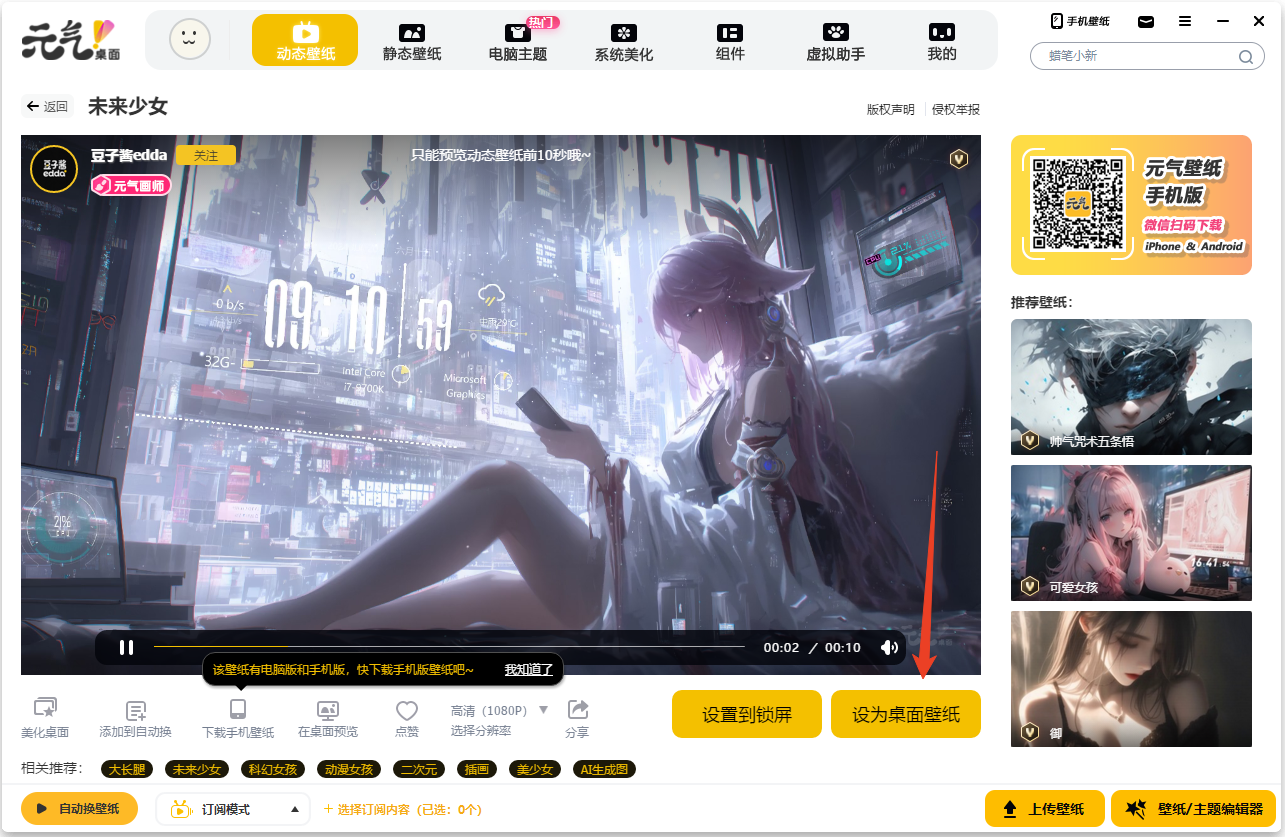Viewport: 1285px width, 837px height.
Task: Click the 下载手机壁纸 phone icon
Action: 238,710
